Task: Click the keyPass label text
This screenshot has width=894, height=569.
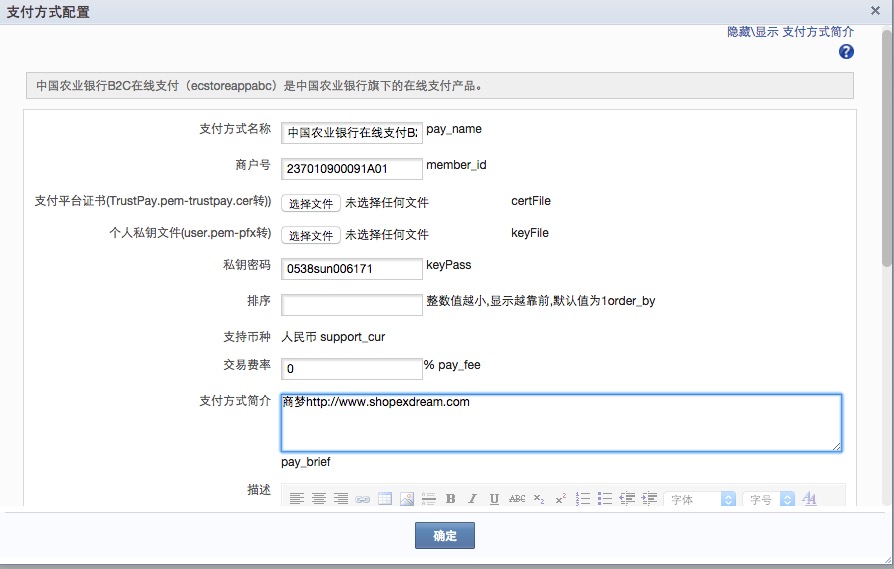Action: [x=449, y=265]
